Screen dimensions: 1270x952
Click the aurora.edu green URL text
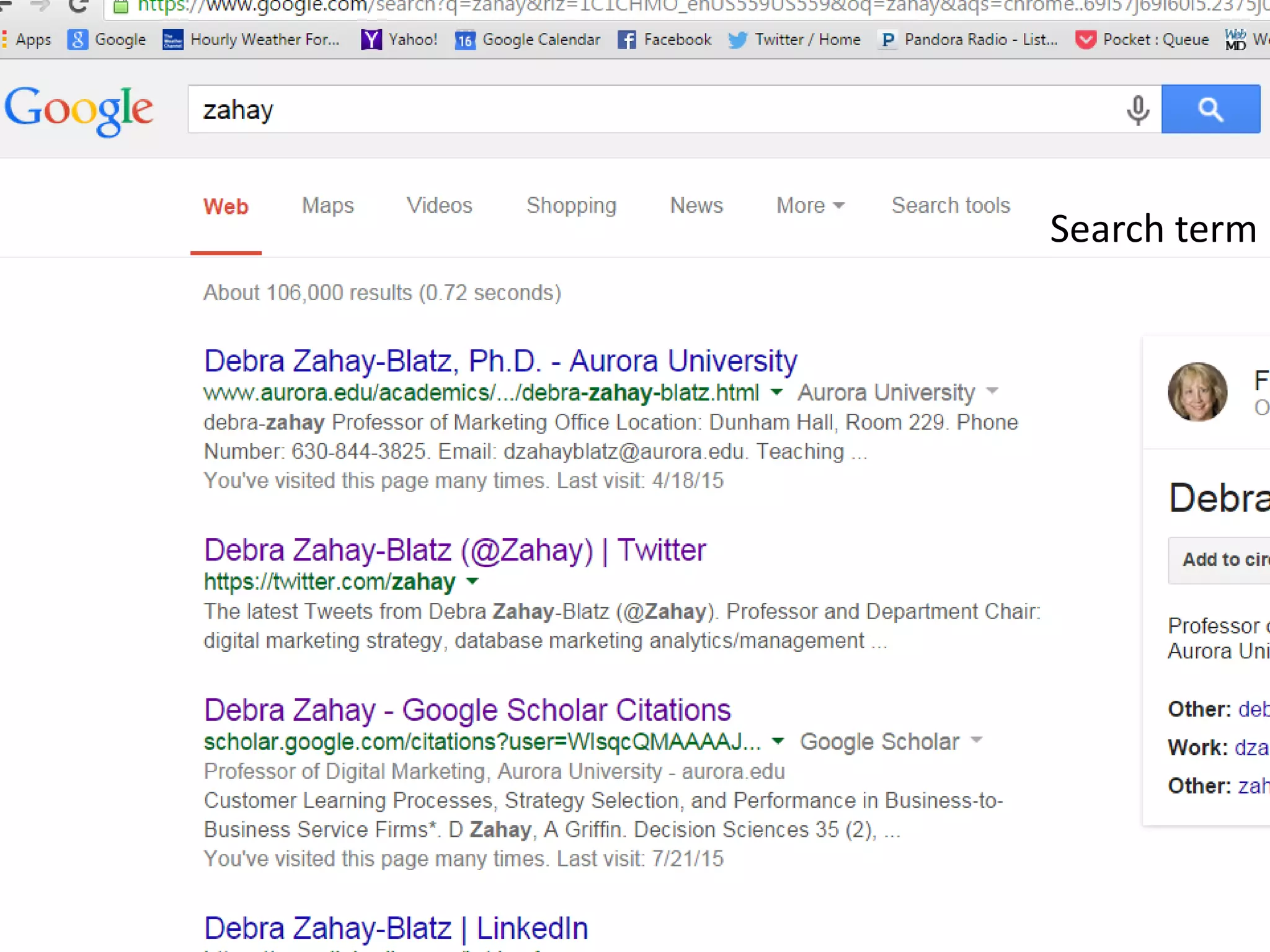coord(481,392)
